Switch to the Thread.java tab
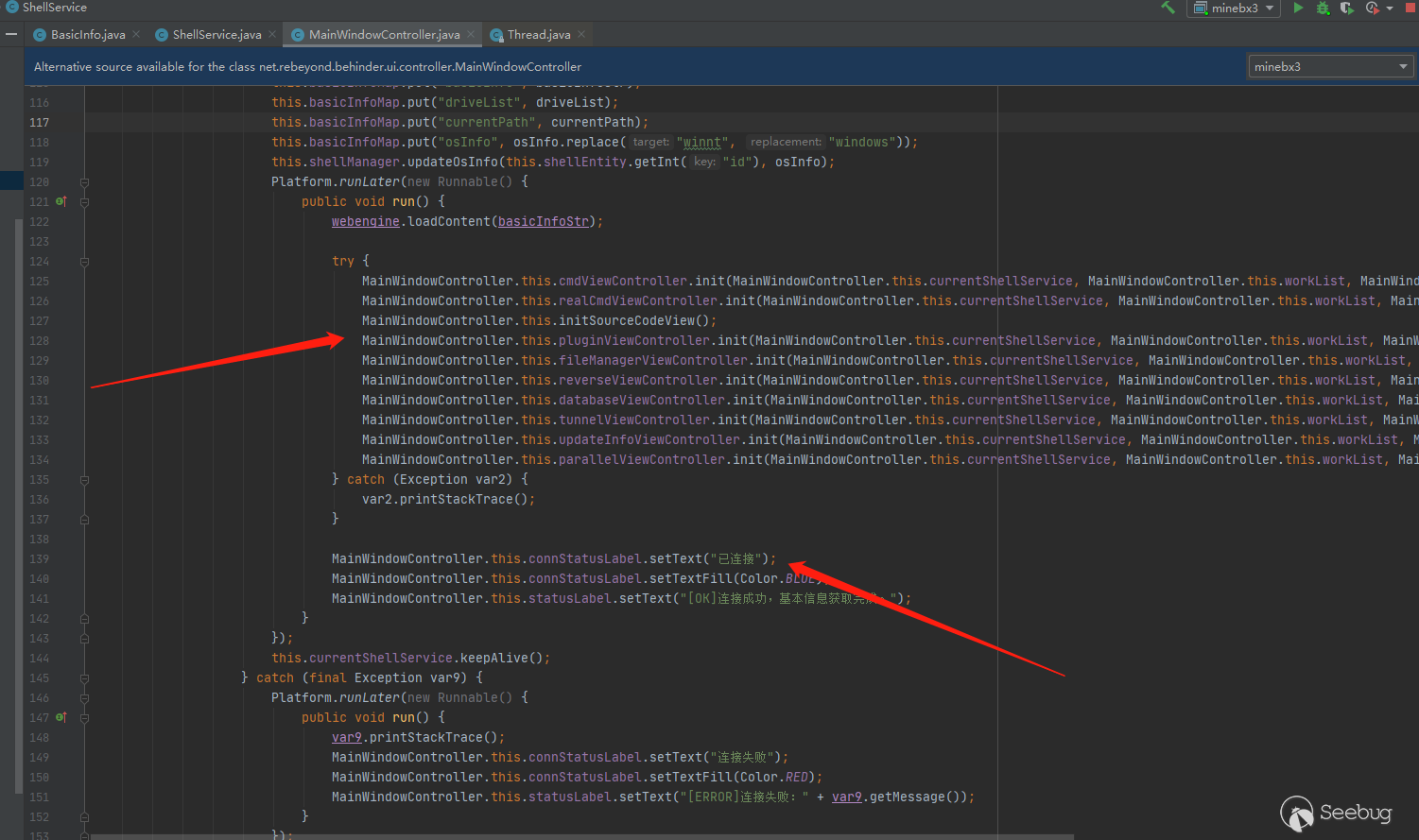This screenshot has width=1419, height=840. point(538,34)
